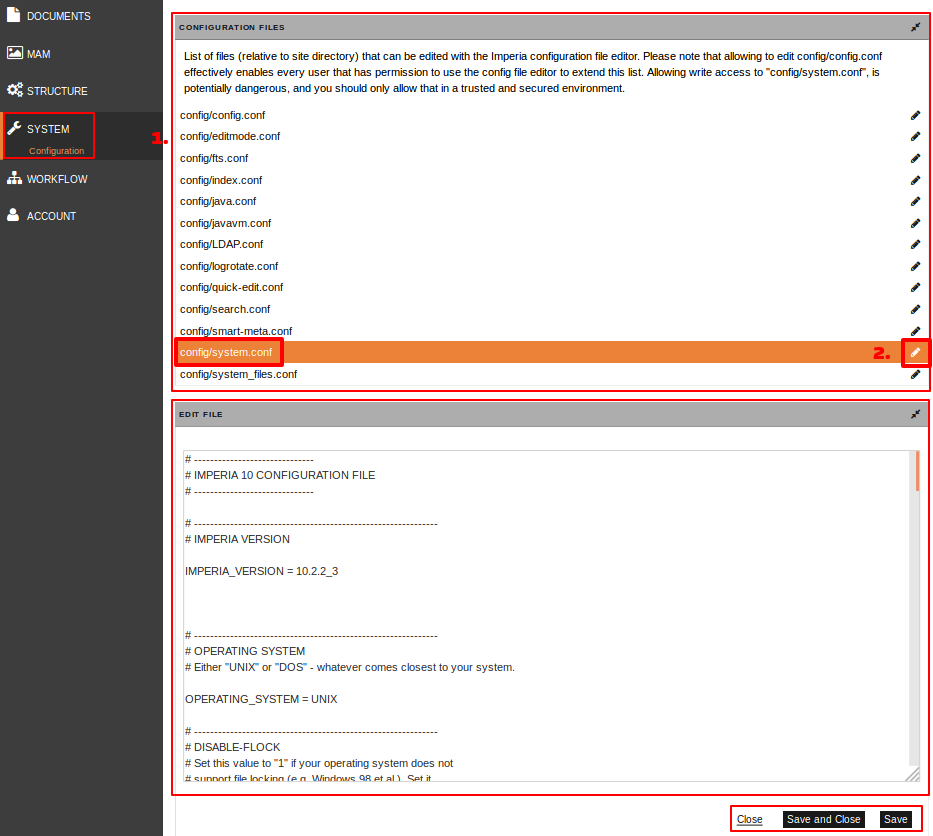Viewport: 933px width, 836px height.
Task: Click the edit icon for config/LDAP.conf
Action: coord(915,245)
